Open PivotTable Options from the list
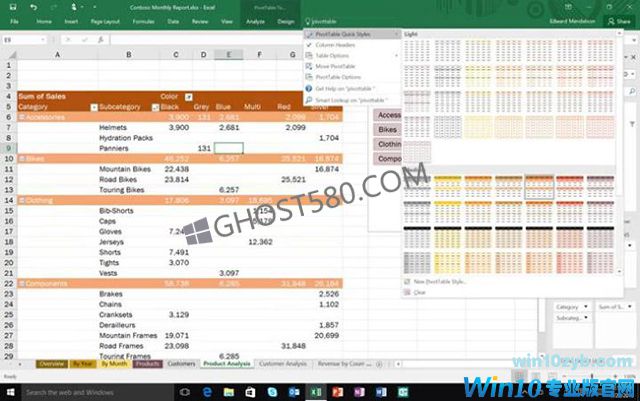Image resolution: width=640 pixels, height=401 pixels. tap(352, 77)
